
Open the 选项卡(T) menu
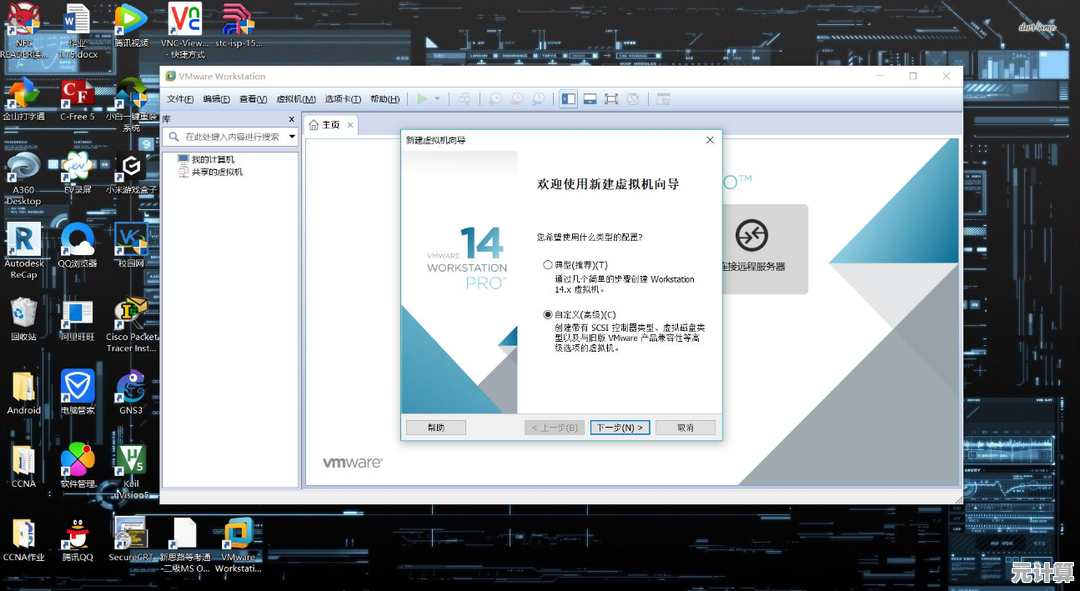pyautogui.click(x=343, y=99)
